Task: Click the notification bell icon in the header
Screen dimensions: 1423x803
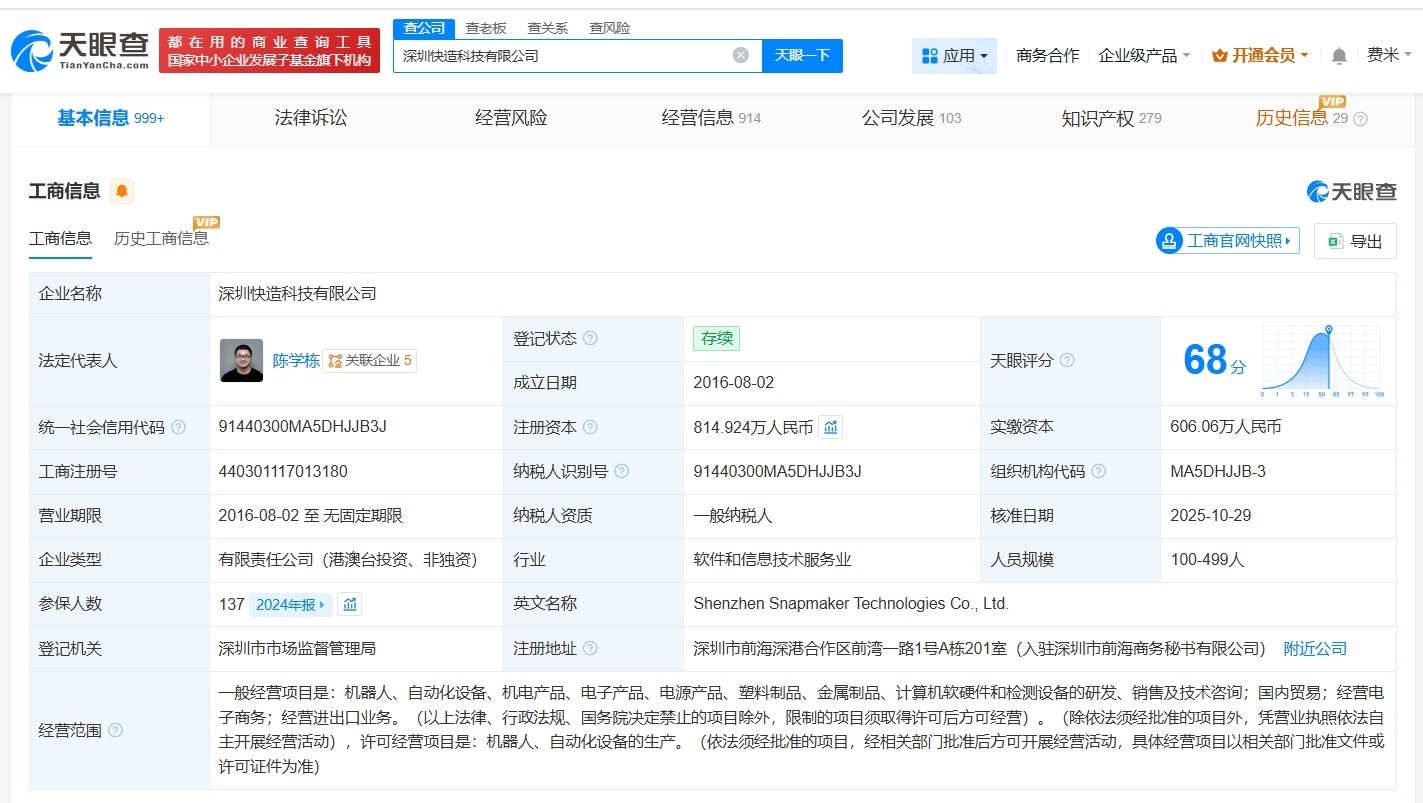Action: coord(1338,56)
